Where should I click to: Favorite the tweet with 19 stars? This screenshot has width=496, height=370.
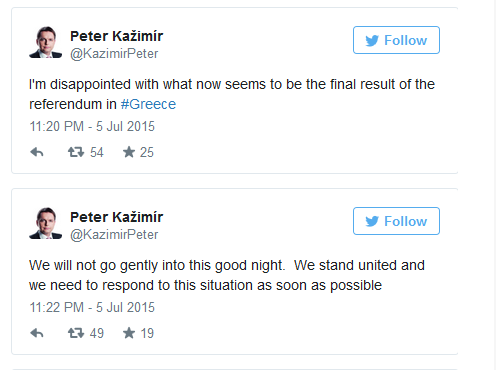point(129,333)
